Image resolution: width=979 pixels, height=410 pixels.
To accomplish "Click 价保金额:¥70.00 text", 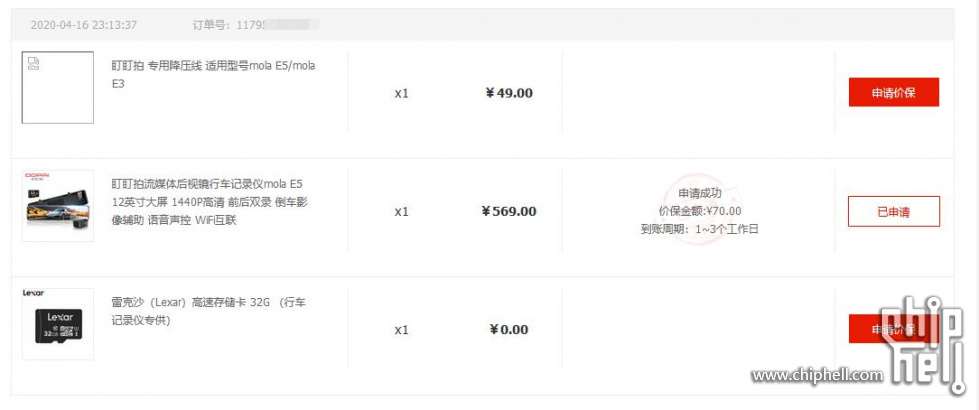I will pos(699,211).
